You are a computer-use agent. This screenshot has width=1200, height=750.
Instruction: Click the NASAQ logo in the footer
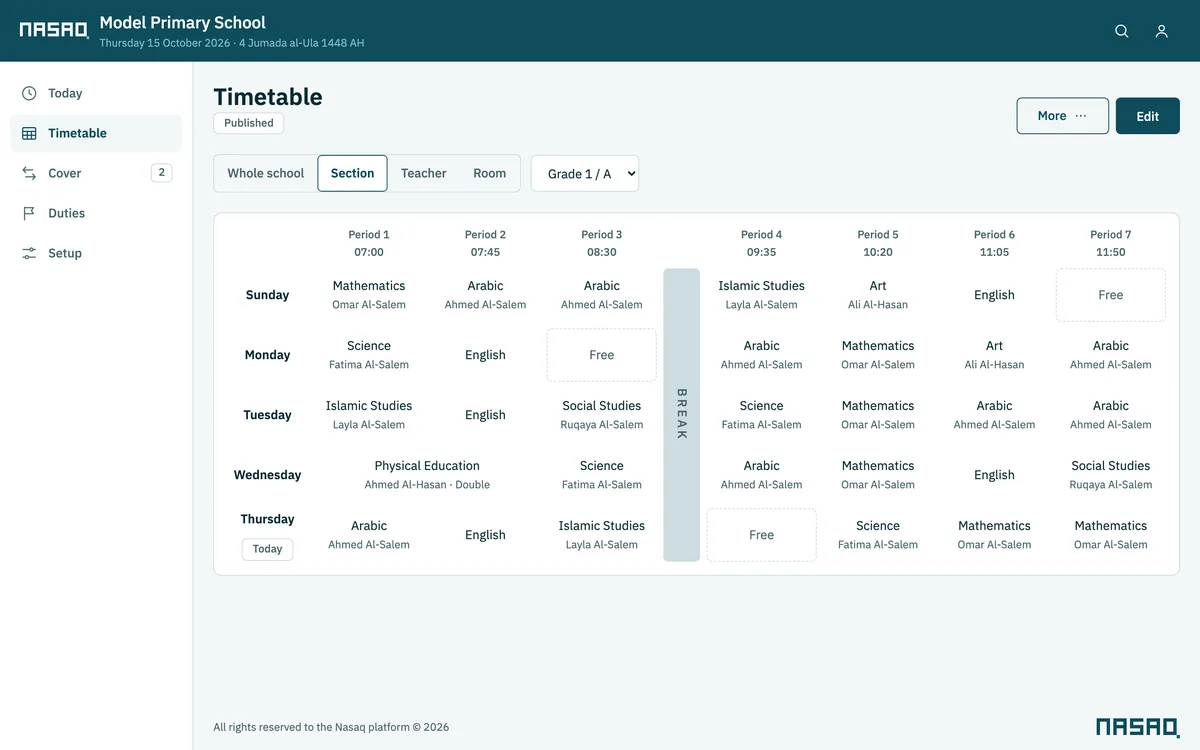pos(1138,727)
